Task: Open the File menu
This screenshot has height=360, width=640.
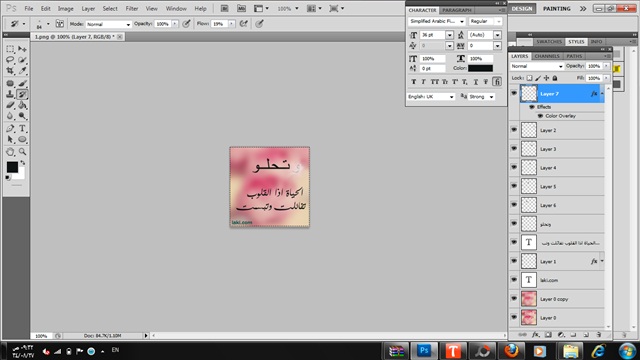Action: (29, 8)
